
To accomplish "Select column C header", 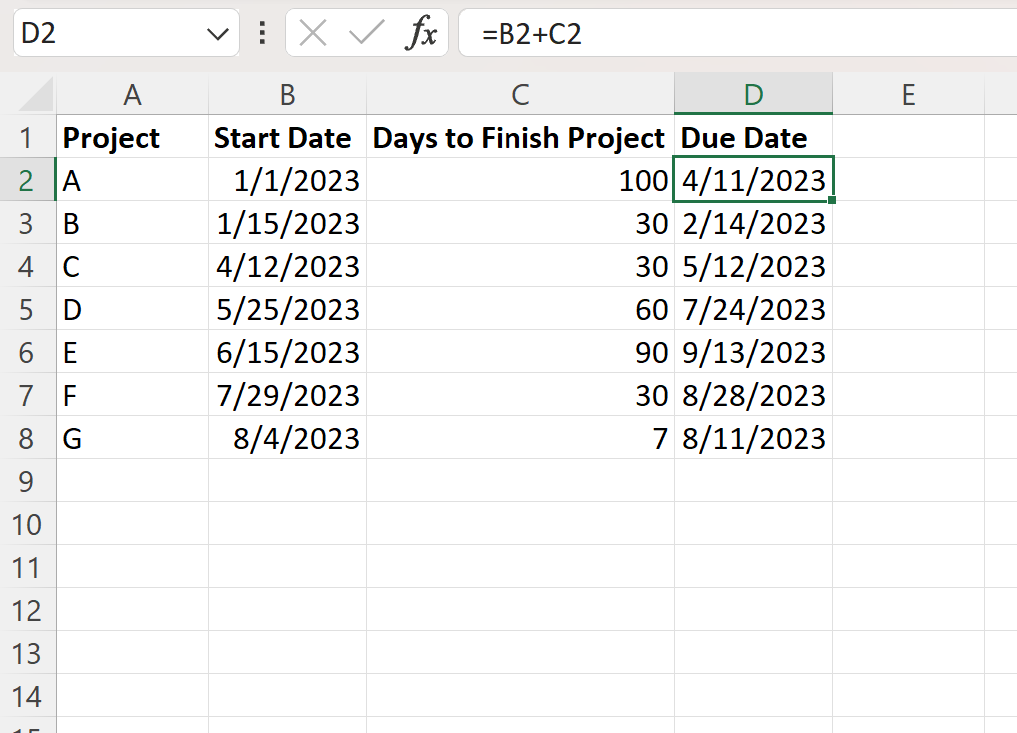I will click(x=520, y=95).
